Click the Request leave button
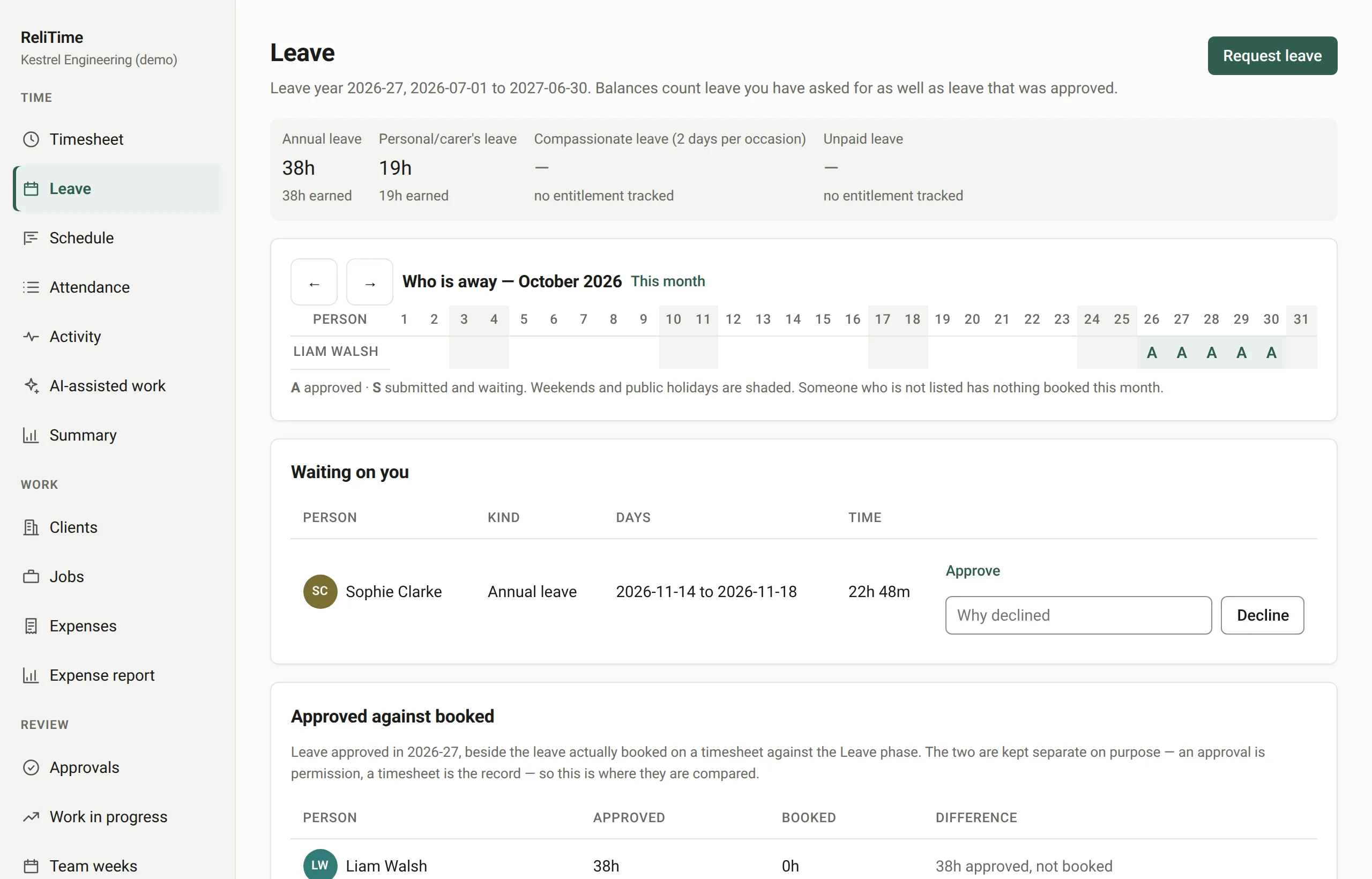 [x=1272, y=56]
